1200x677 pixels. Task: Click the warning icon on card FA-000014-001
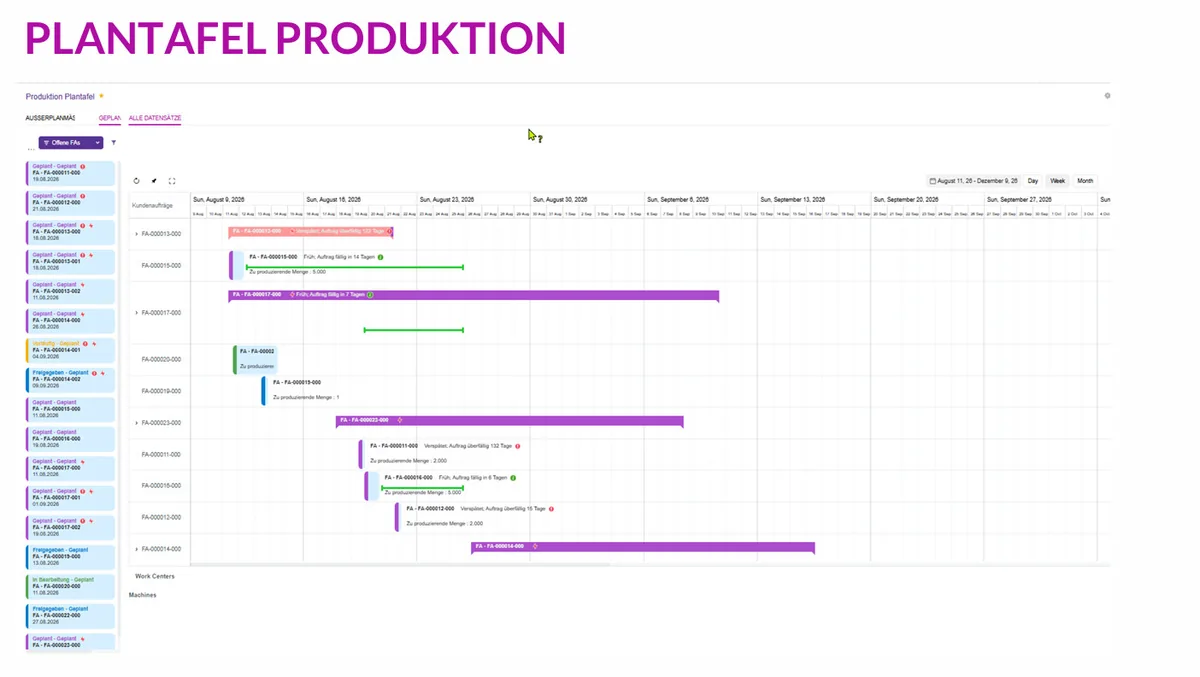point(85,343)
